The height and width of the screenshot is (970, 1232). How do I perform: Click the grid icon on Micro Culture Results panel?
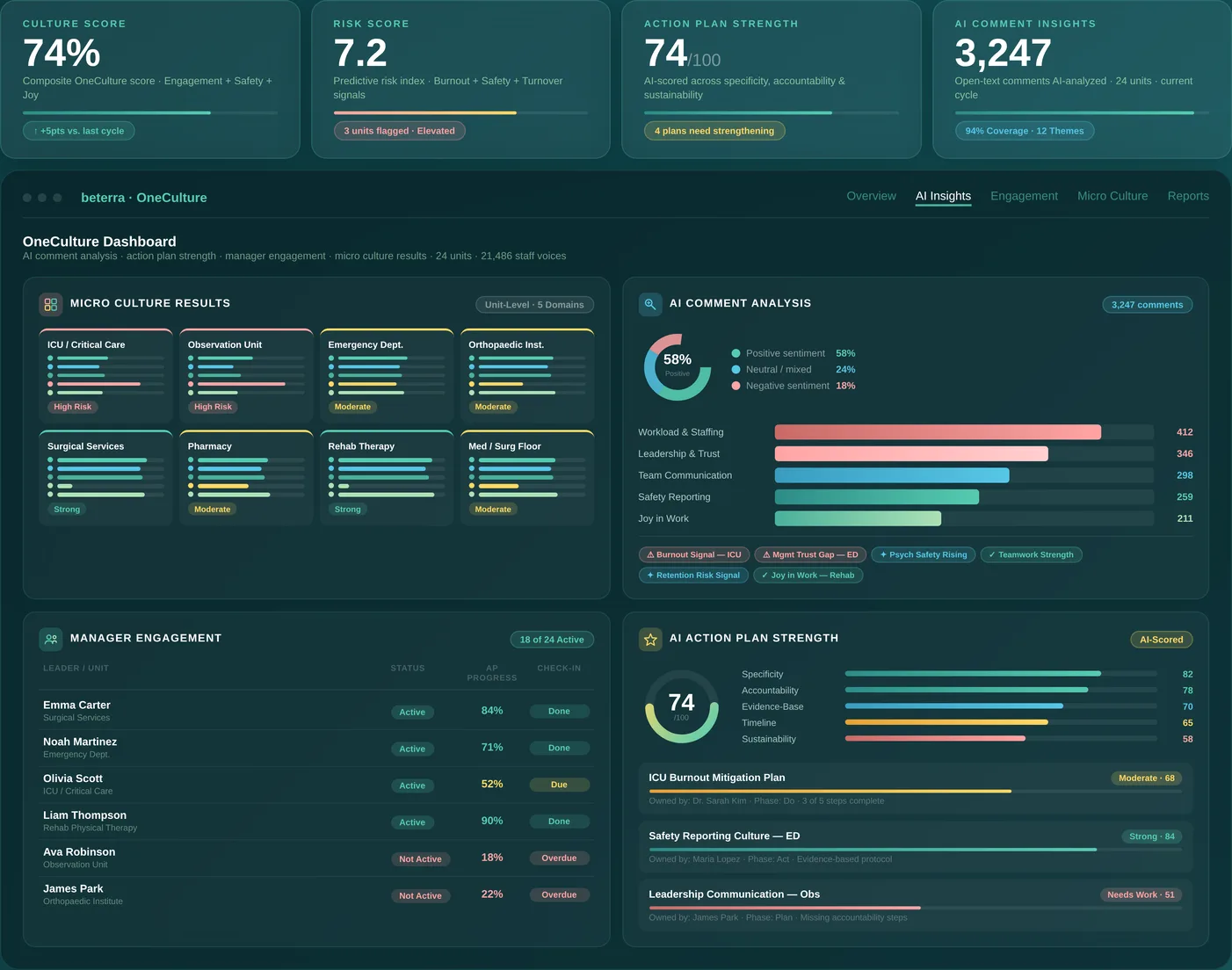pyautogui.click(x=50, y=304)
